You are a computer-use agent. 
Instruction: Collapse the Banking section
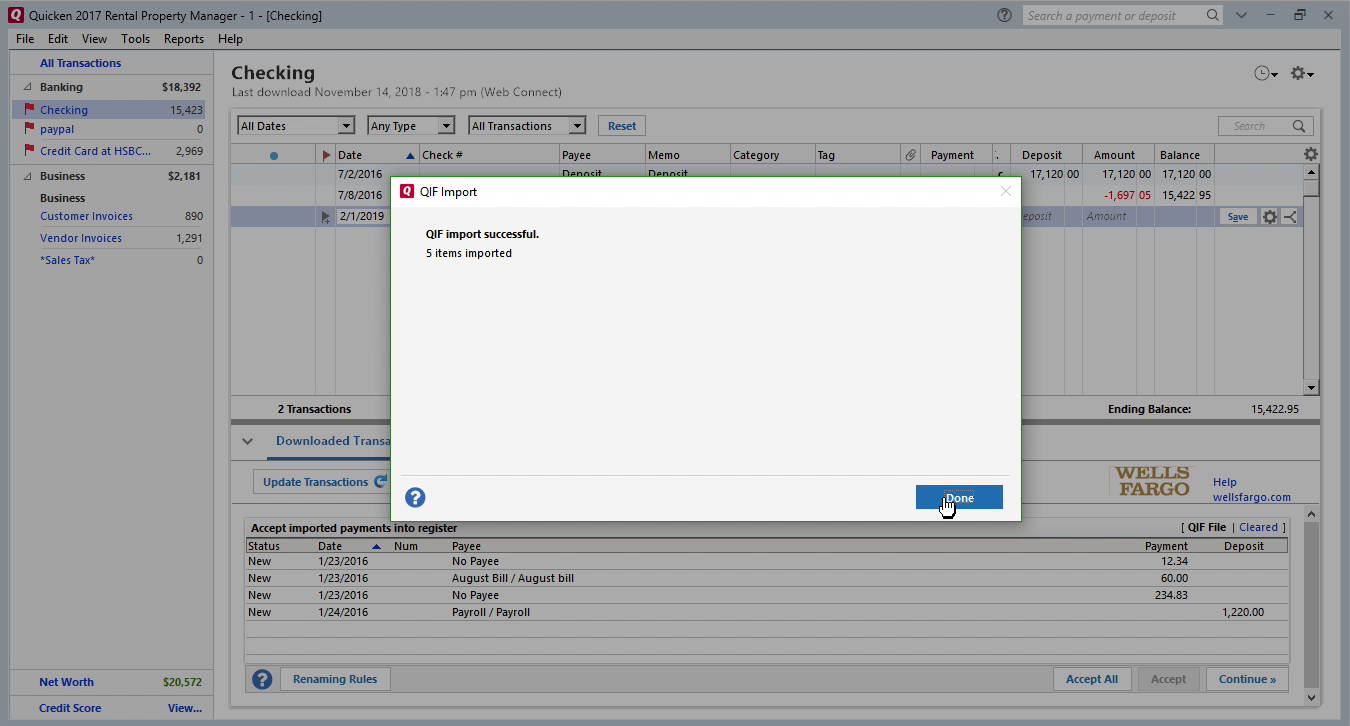(27, 87)
